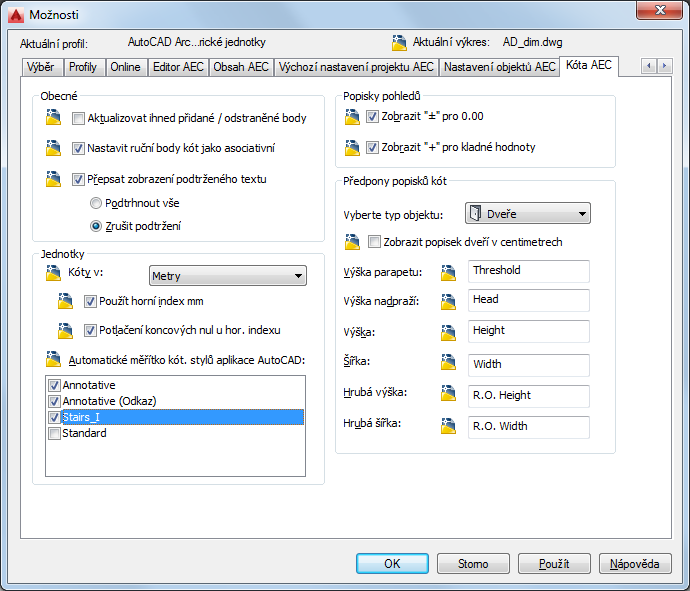Click drawing icon next to Width field
This screenshot has height=591, width=690.
click(x=448, y=362)
